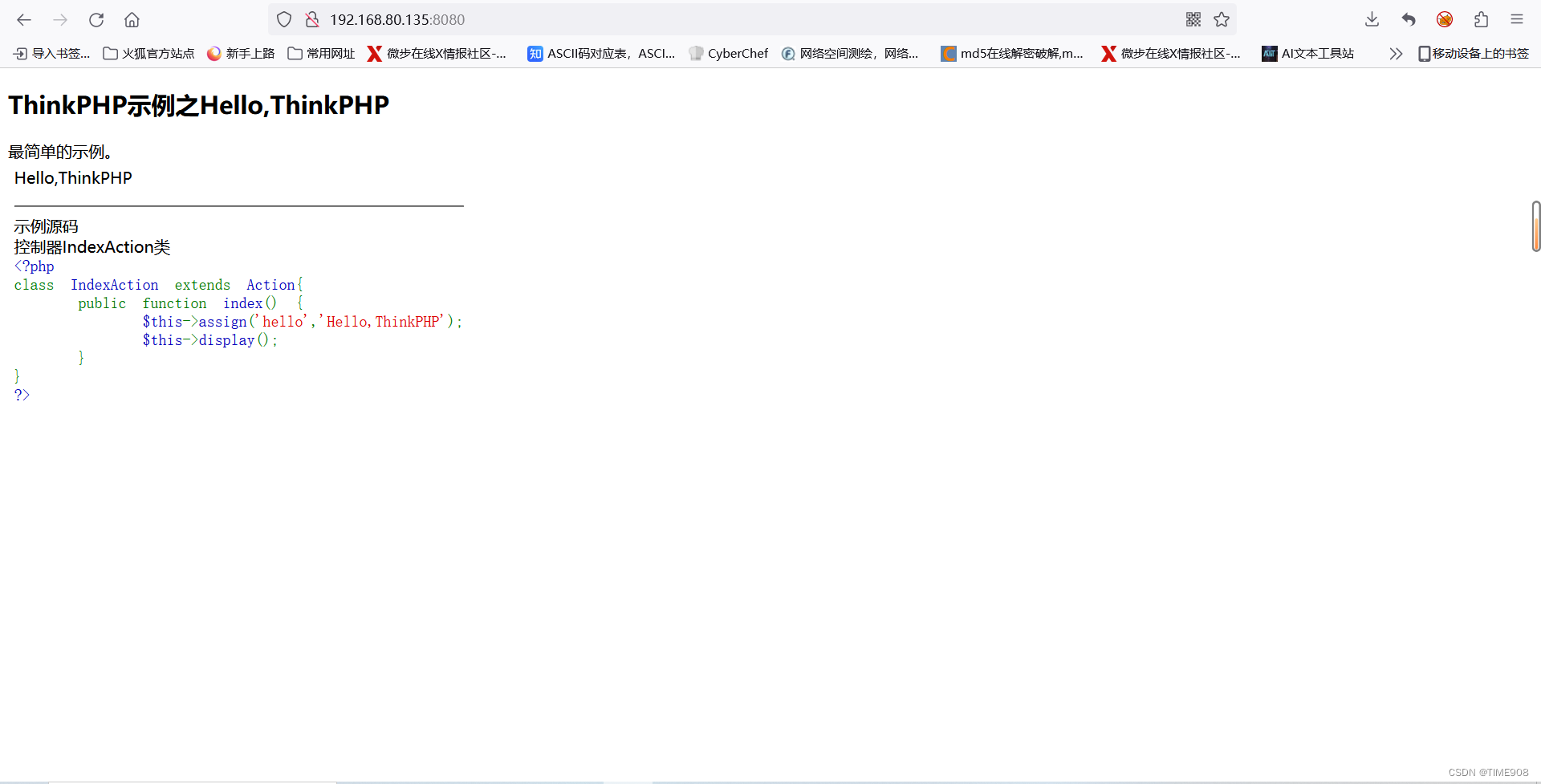Open 移动设备上的书签 menu
The height and width of the screenshot is (784, 1541).
1474,54
